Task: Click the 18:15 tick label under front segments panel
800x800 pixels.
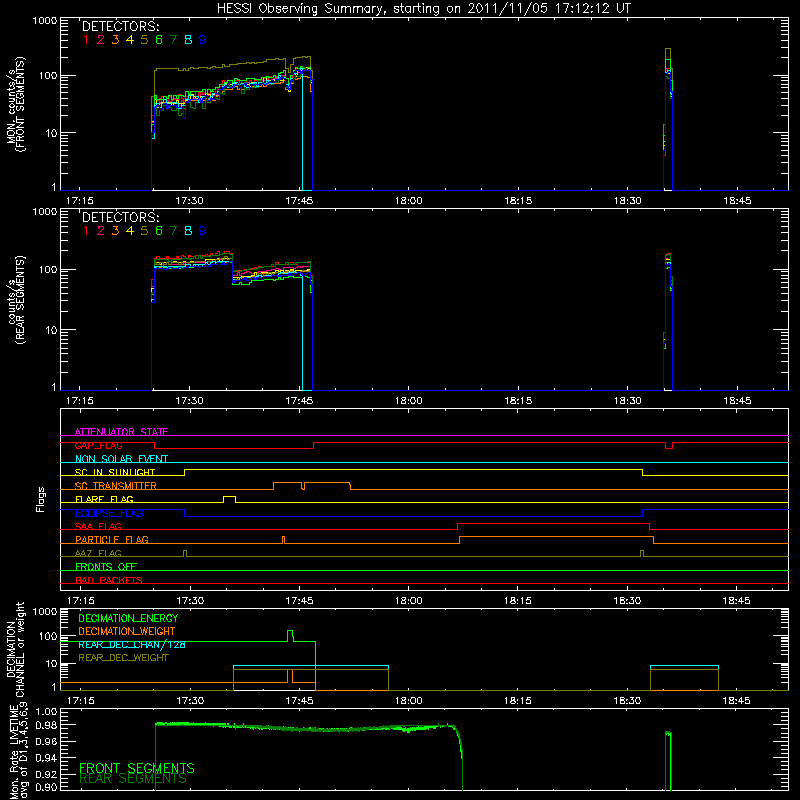Action: click(x=518, y=201)
